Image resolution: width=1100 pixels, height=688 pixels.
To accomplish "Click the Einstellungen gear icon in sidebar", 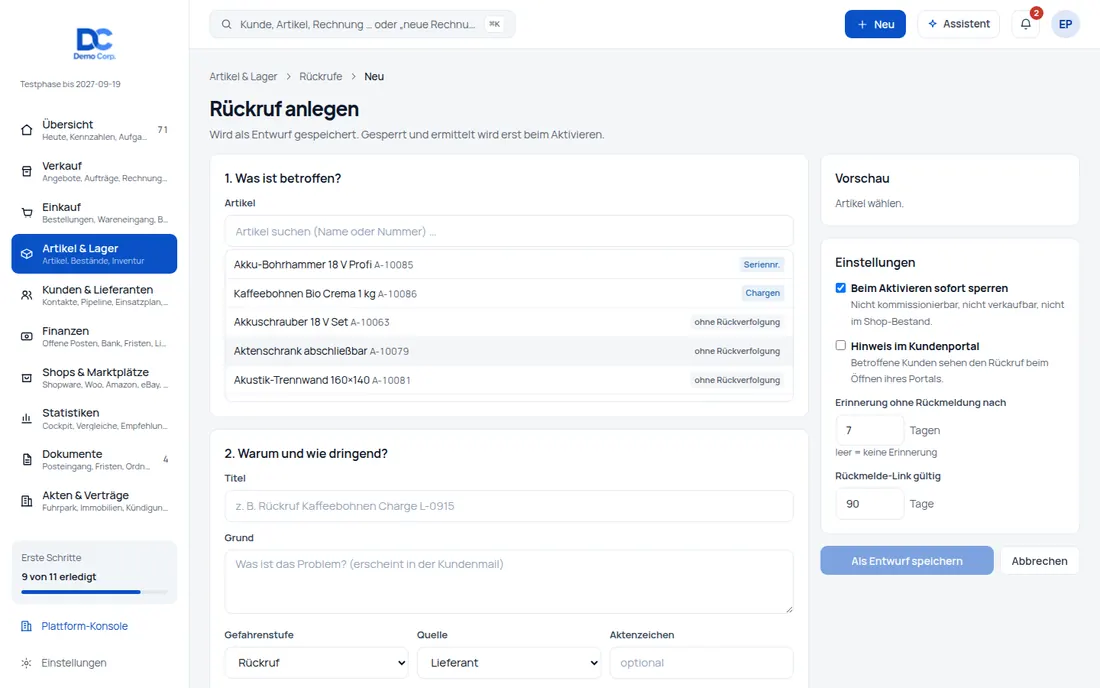I will point(26,663).
